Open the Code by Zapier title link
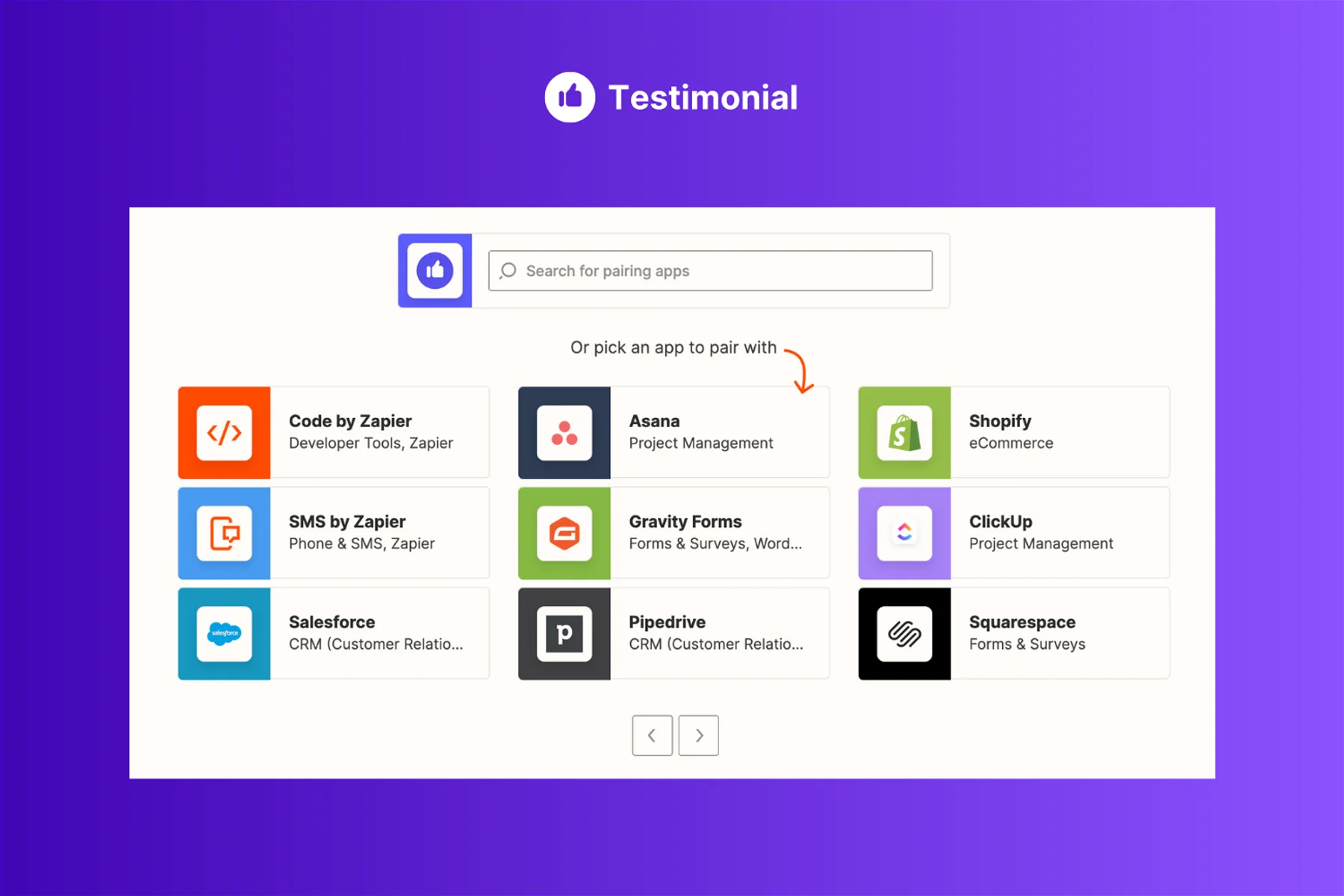1344x896 pixels. coord(350,421)
